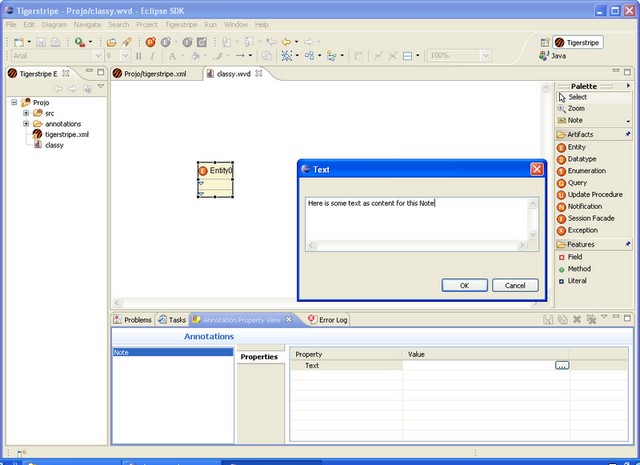
Task: Click the Remove annotation X icon
Action: pyautogui.click(x=576, y=319)
